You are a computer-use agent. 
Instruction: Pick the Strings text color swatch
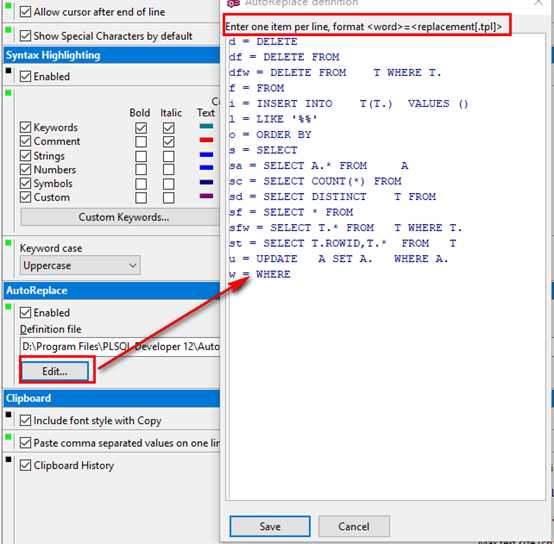coord(206,154)
